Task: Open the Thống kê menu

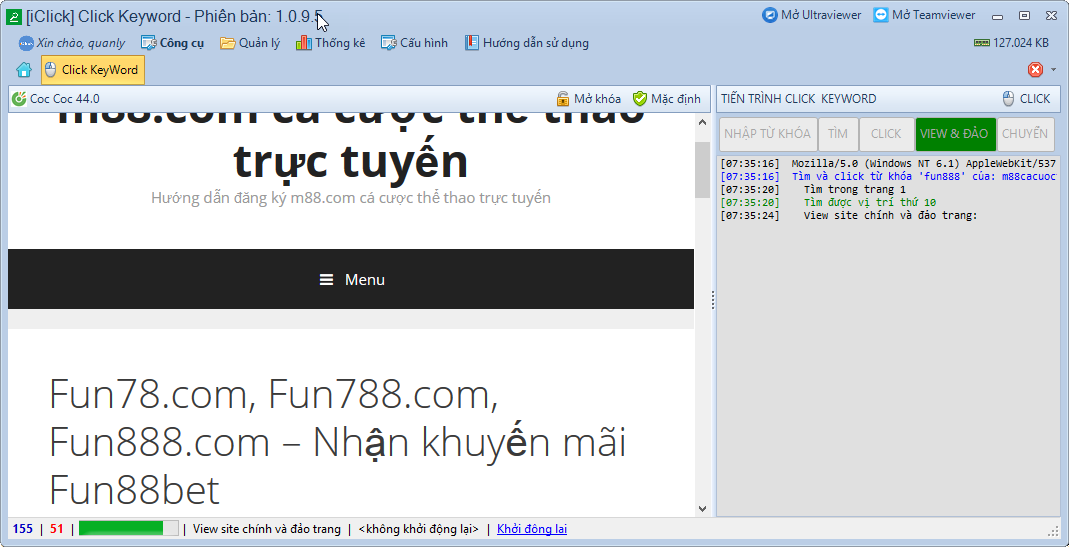Action: pyautogui.click(x=331, y=43)
